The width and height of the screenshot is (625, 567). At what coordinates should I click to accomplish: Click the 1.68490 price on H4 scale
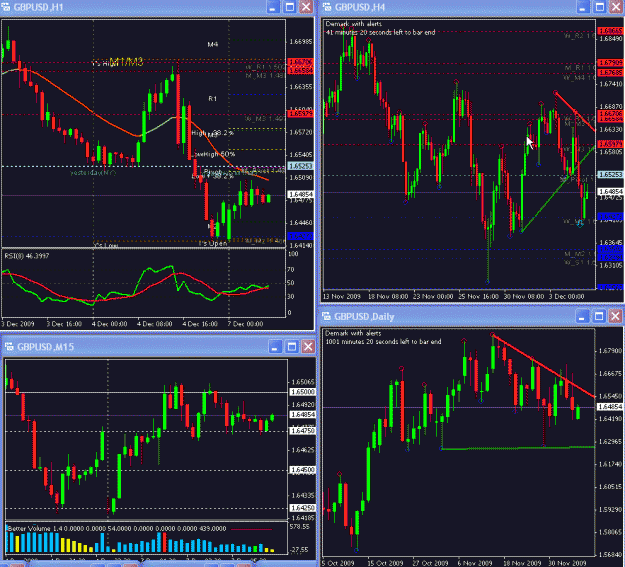611,39
